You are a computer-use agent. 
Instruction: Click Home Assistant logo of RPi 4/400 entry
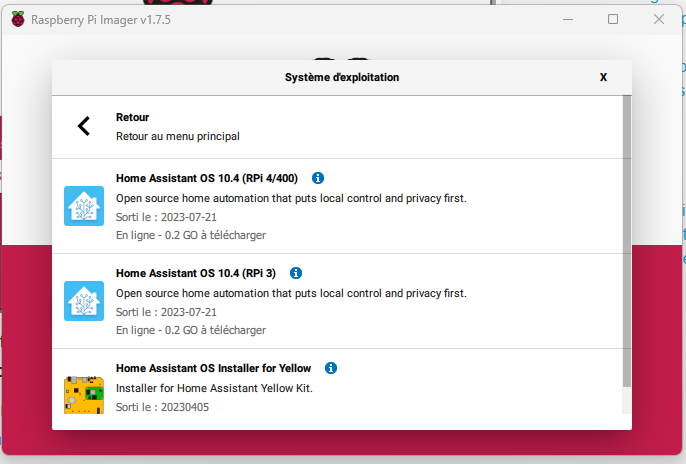84,206
